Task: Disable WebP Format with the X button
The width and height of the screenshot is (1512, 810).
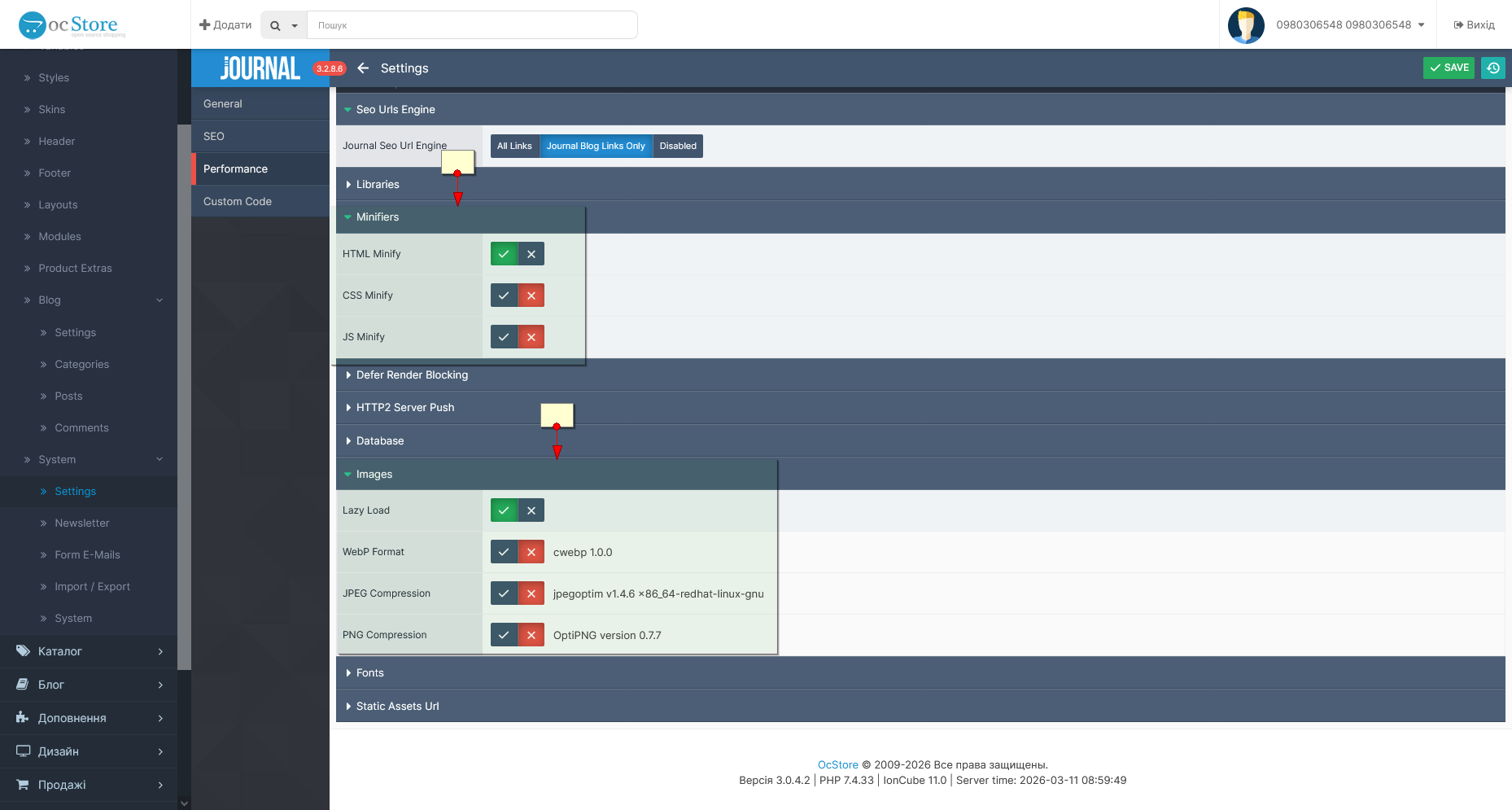Action: [x=531, y=552]
